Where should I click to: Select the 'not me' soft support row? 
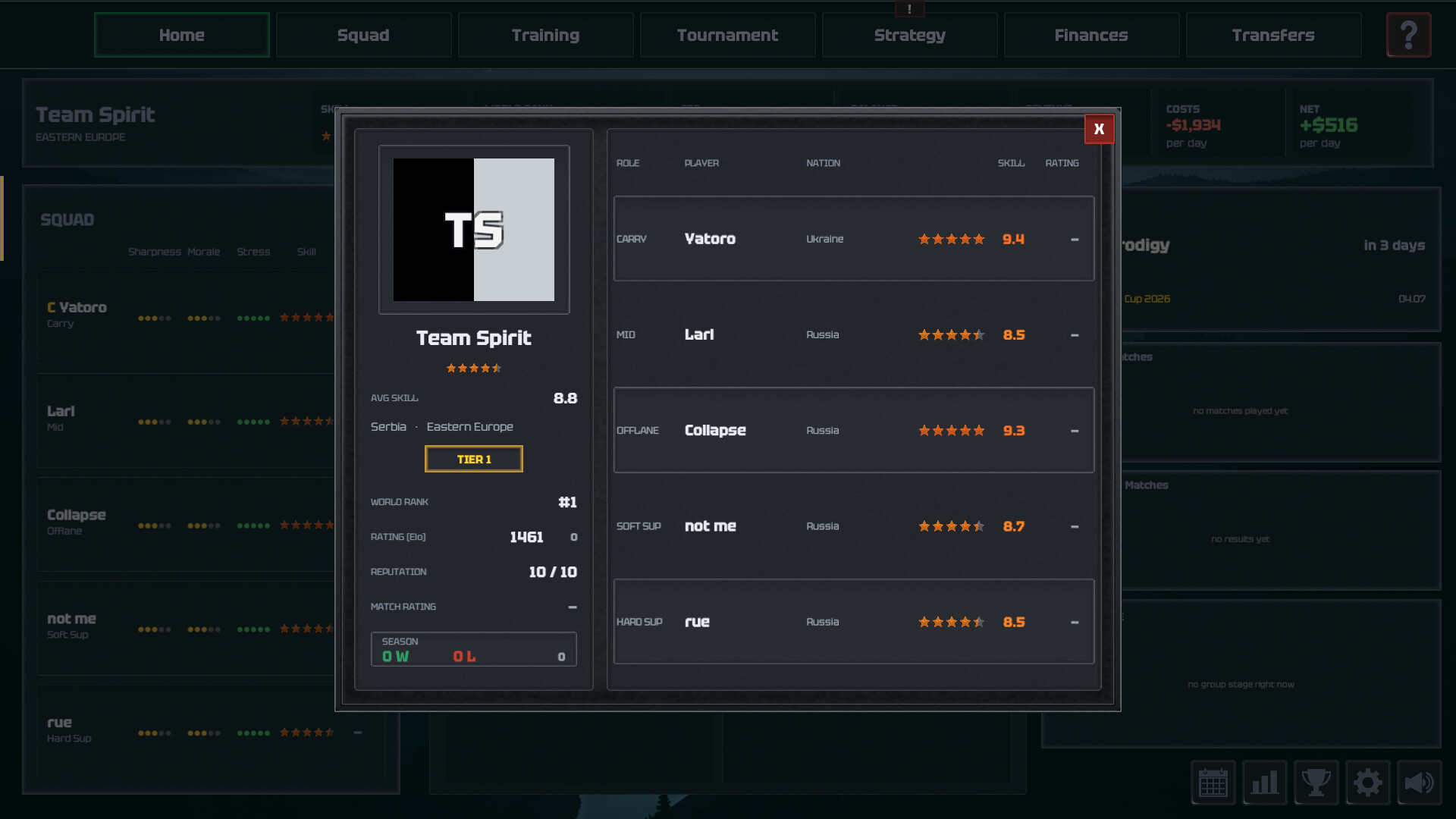[x=854, y=526]
